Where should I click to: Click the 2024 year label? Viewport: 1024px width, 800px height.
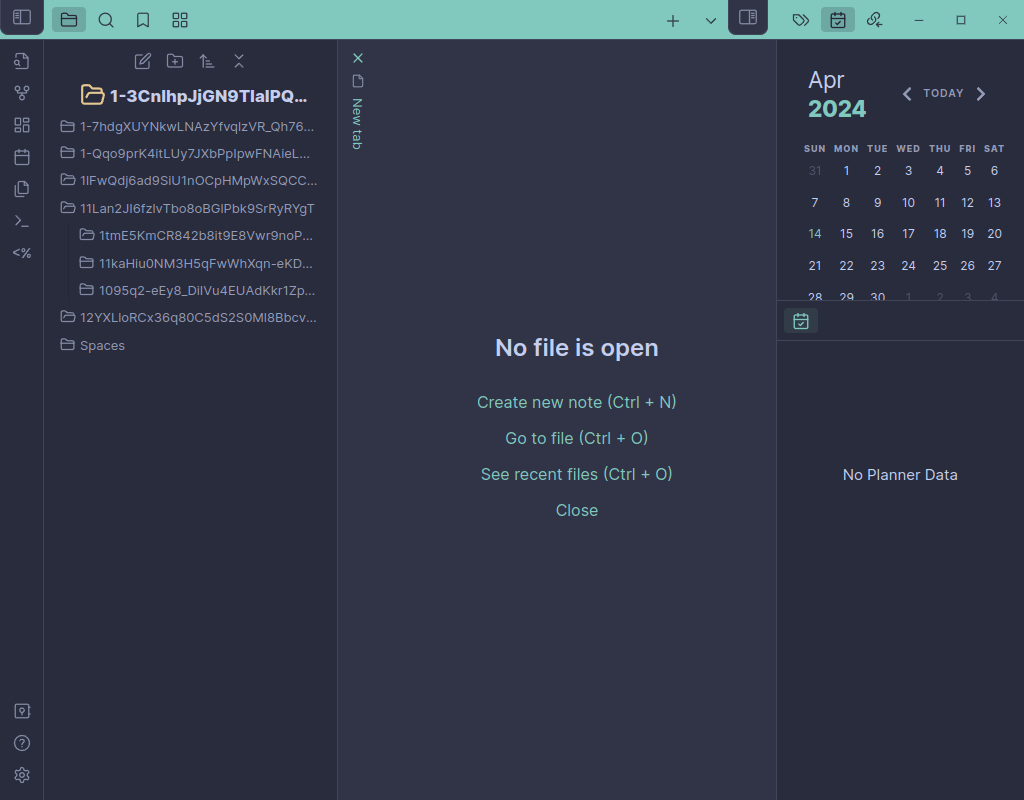click(837, 109)
